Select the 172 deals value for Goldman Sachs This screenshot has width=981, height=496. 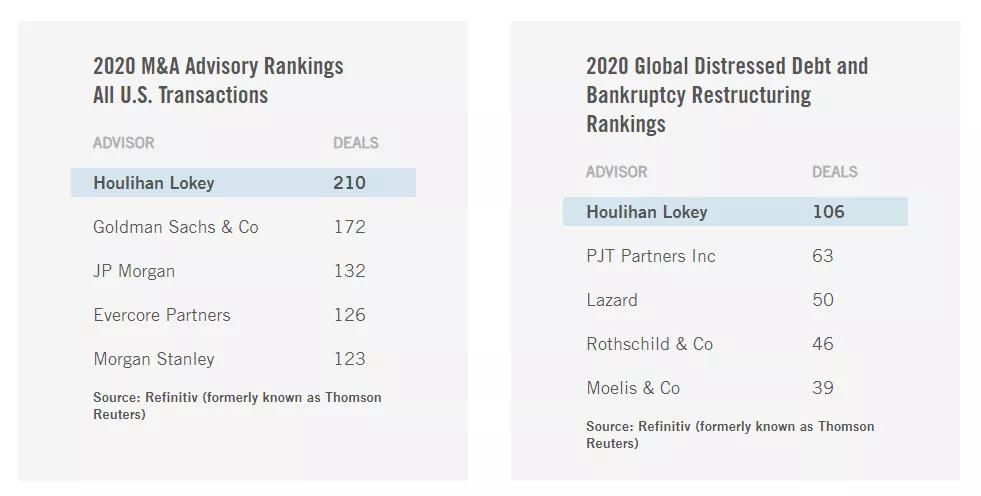tap(350, 227)
